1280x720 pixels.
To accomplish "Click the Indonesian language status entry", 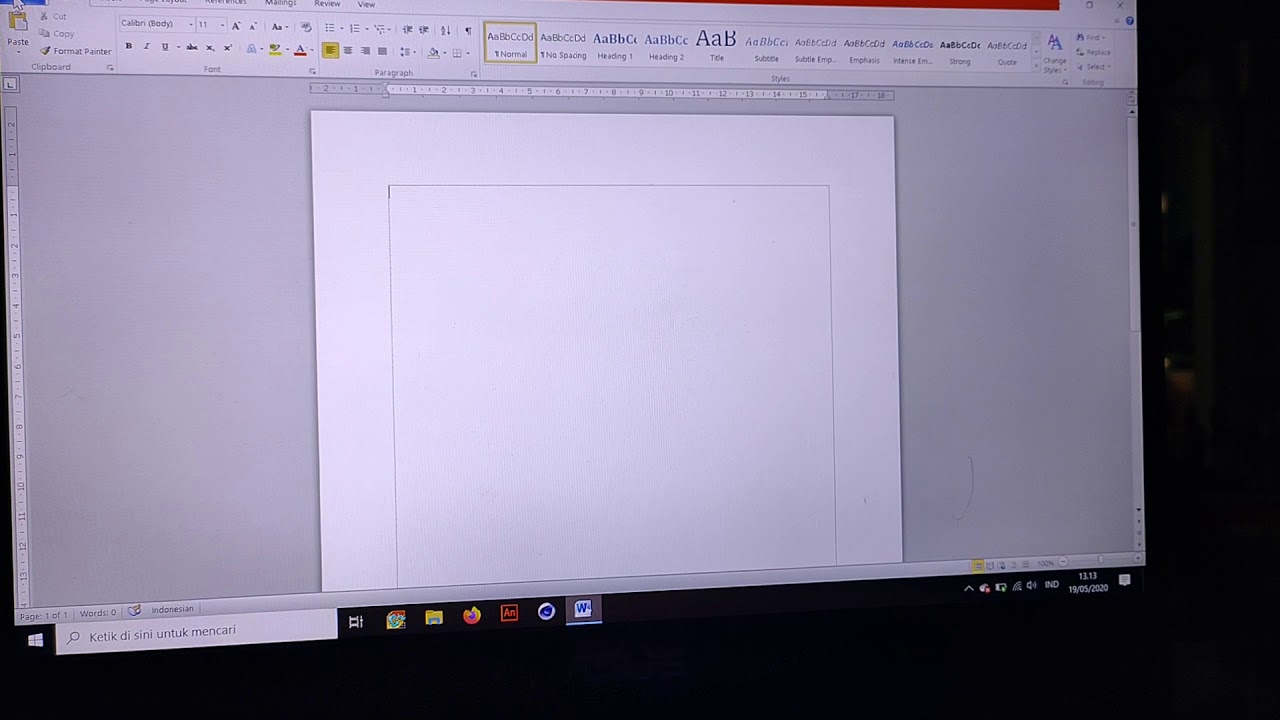I will [172, 609].
